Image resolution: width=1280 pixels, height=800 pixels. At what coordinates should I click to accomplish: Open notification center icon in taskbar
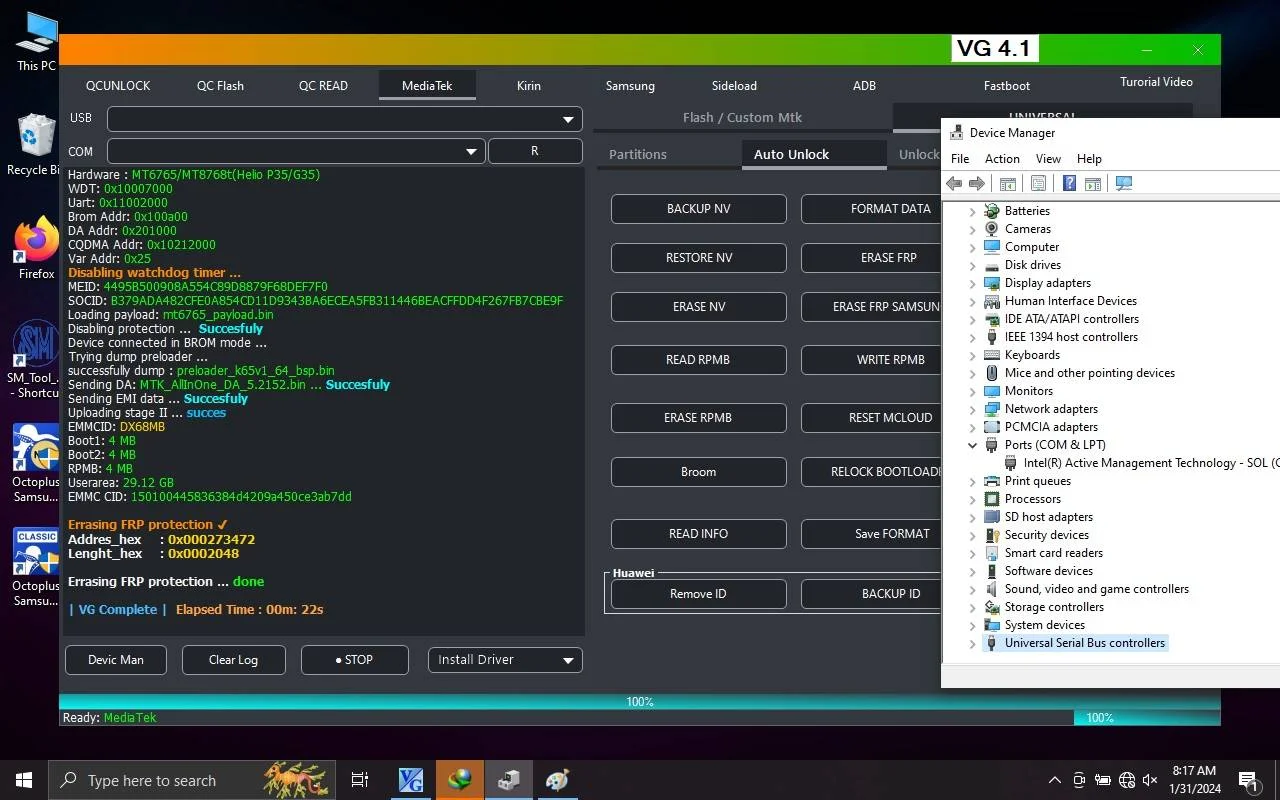click(x=1248, y=780)
